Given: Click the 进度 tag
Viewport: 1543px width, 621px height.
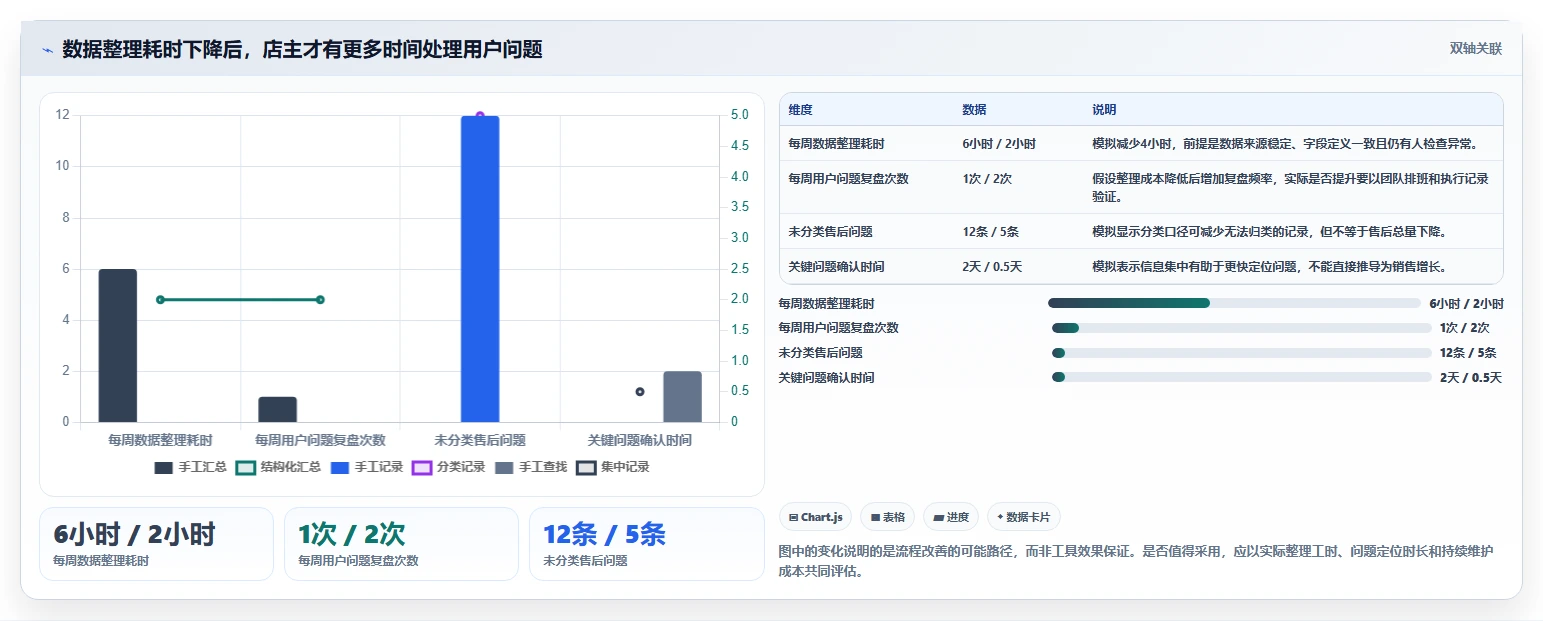Looking at the screenshot, I should [951, 517].
